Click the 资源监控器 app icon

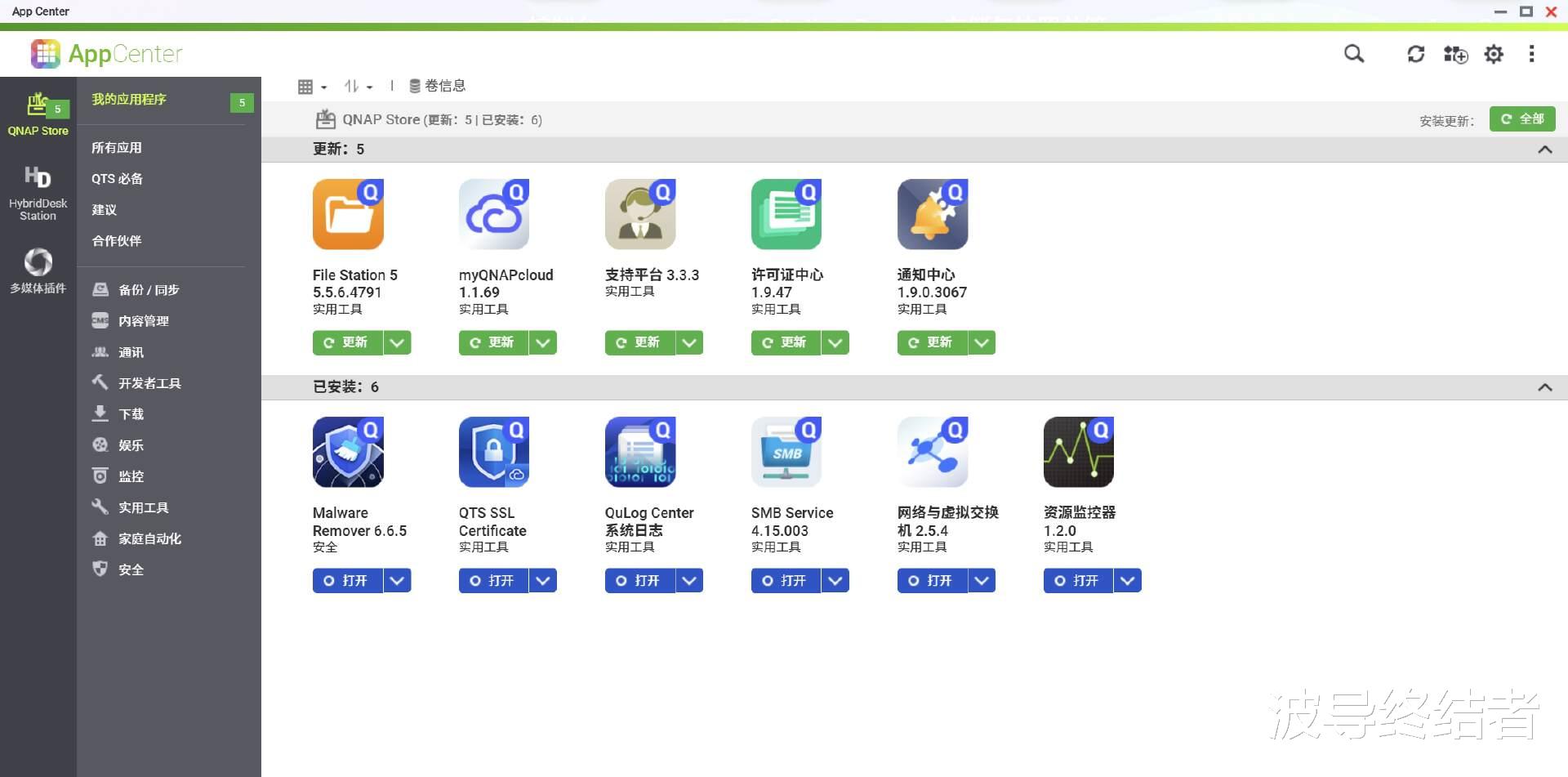tap(1080, 452)
